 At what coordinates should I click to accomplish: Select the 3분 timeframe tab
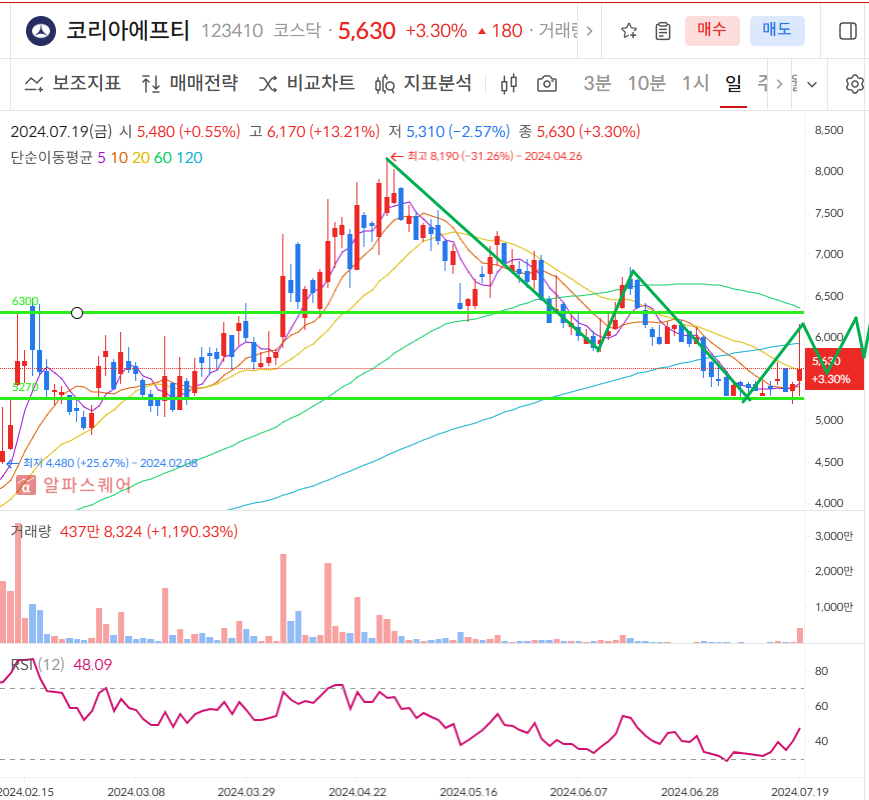597,86
